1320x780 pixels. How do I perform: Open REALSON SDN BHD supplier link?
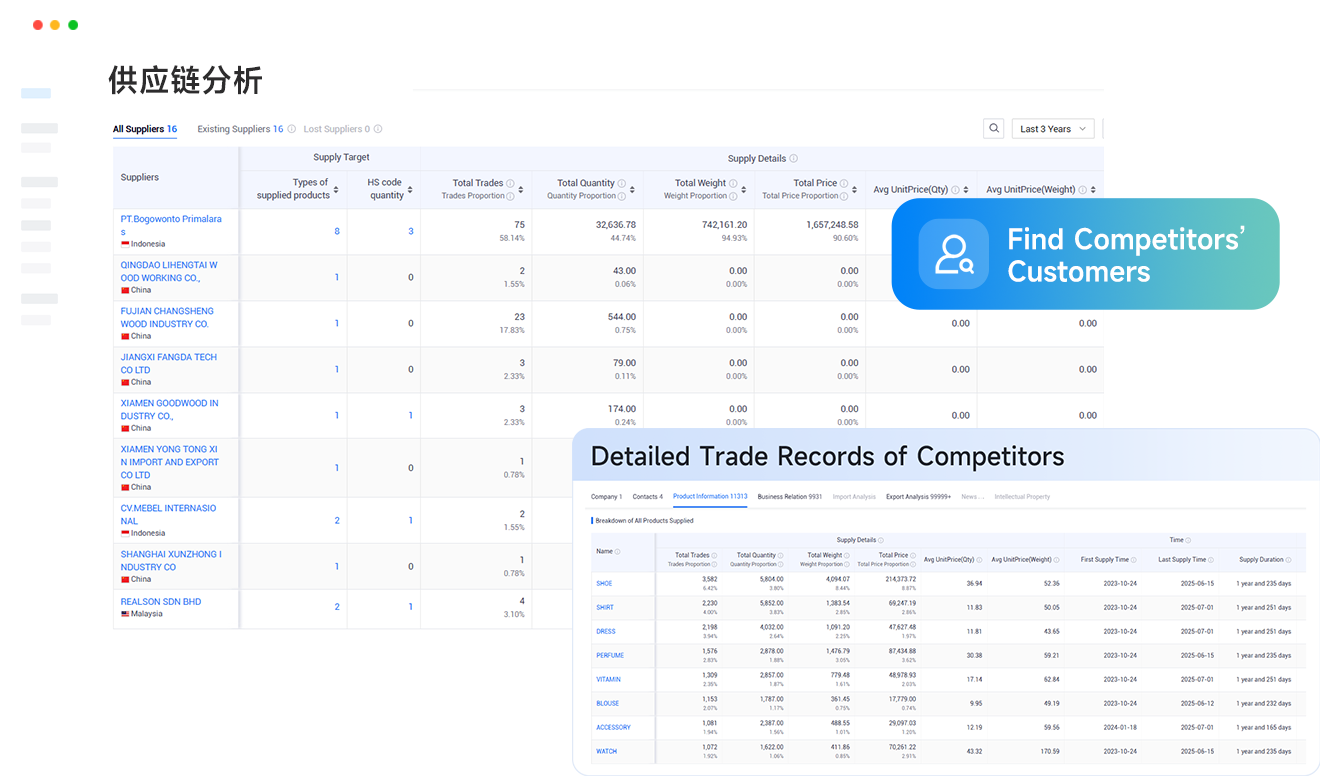161,602
